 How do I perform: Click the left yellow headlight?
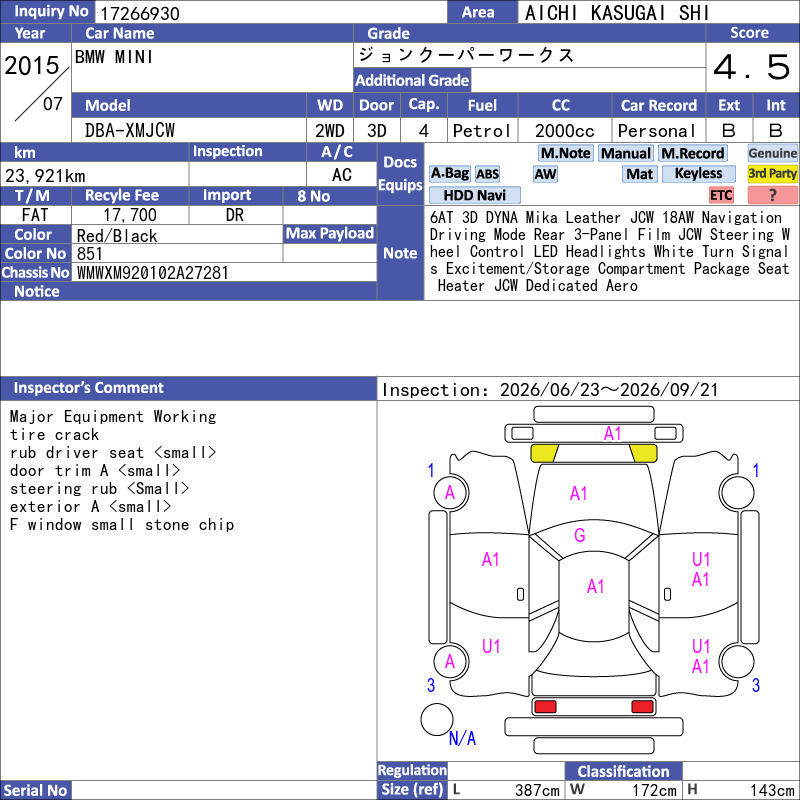pos(545,453)
